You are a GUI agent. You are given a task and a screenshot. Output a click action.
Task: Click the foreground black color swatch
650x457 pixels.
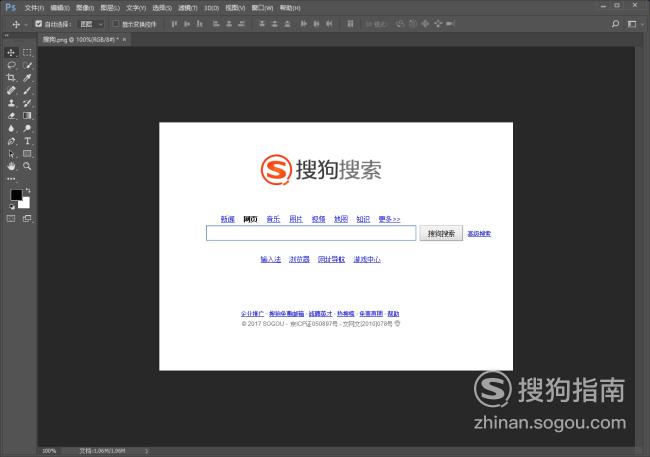16,194
